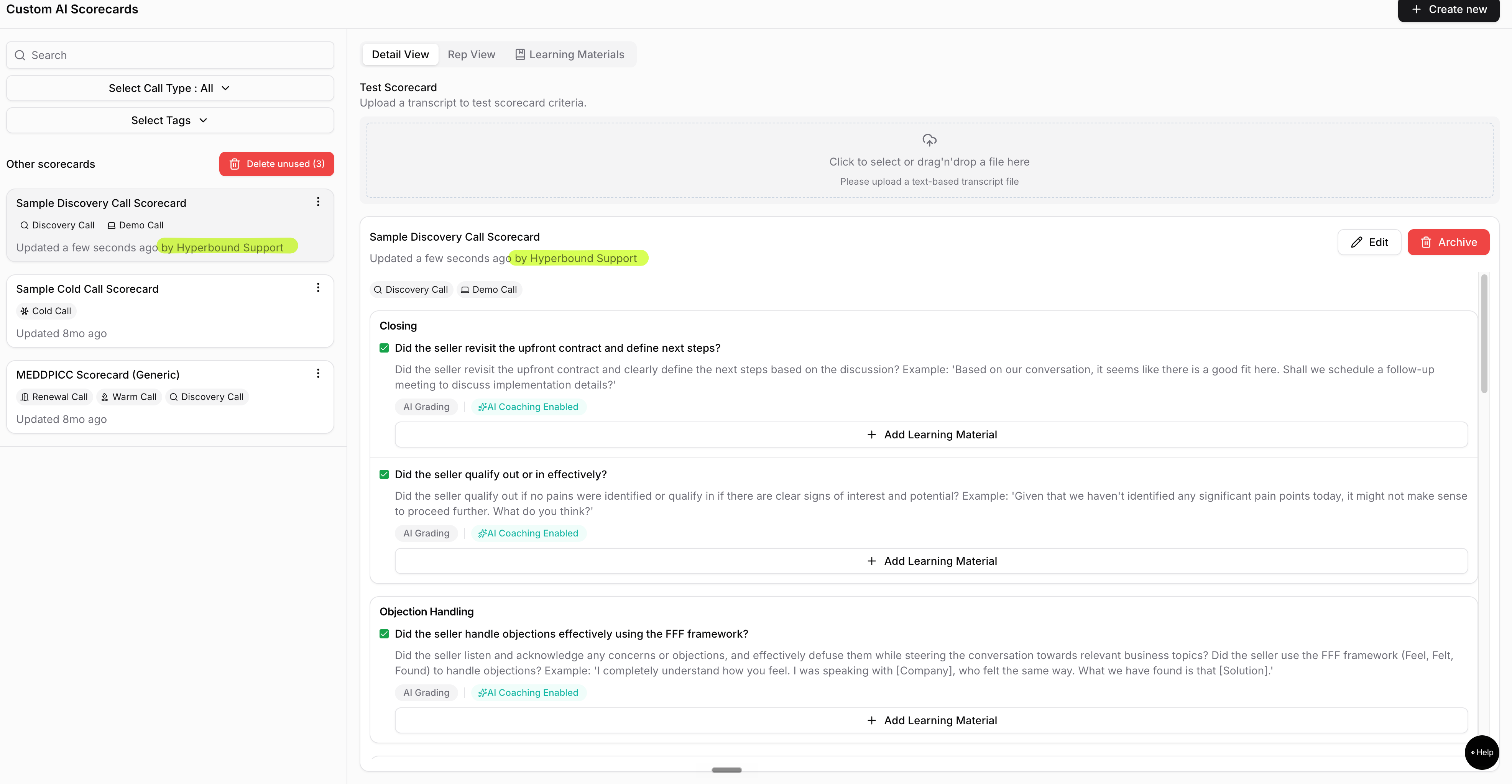Open the Help chat bubble
The width and height of the screenshot is (1512, 784).
(x=1481, y=752)
